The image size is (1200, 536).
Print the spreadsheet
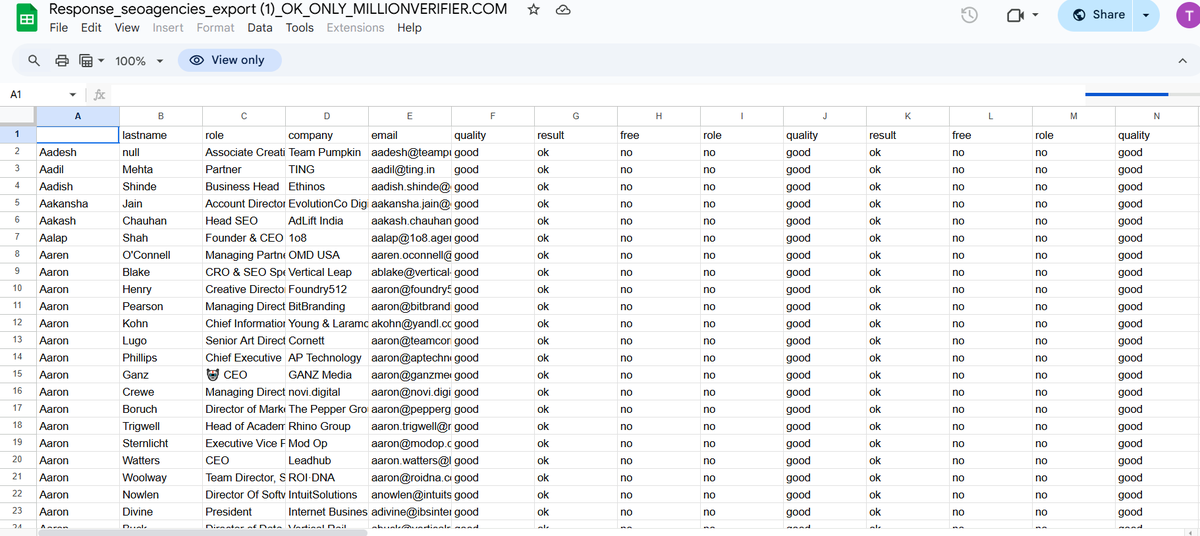(61, 61)
